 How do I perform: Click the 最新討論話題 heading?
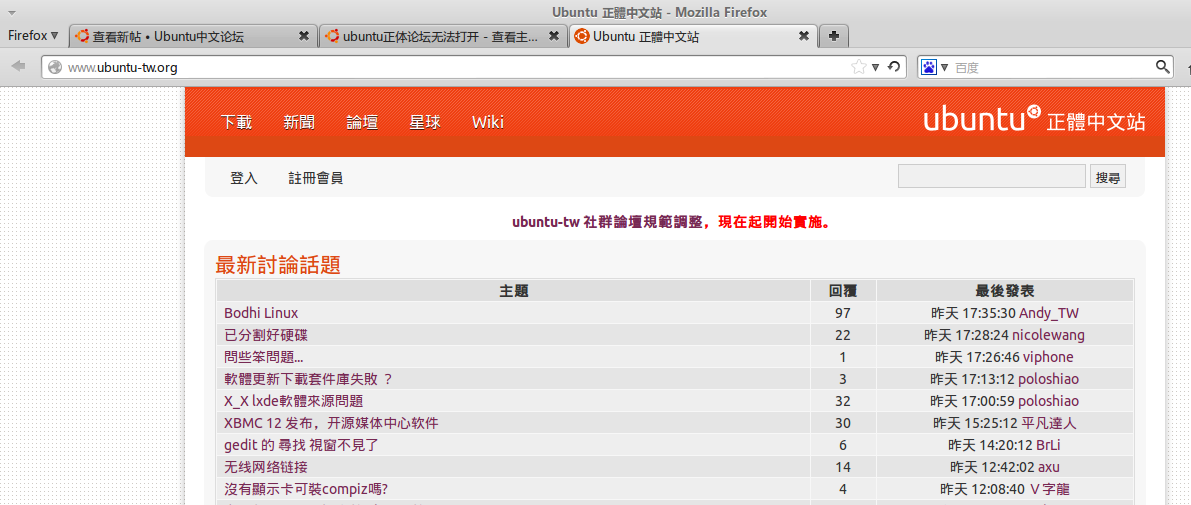(278, 265)
